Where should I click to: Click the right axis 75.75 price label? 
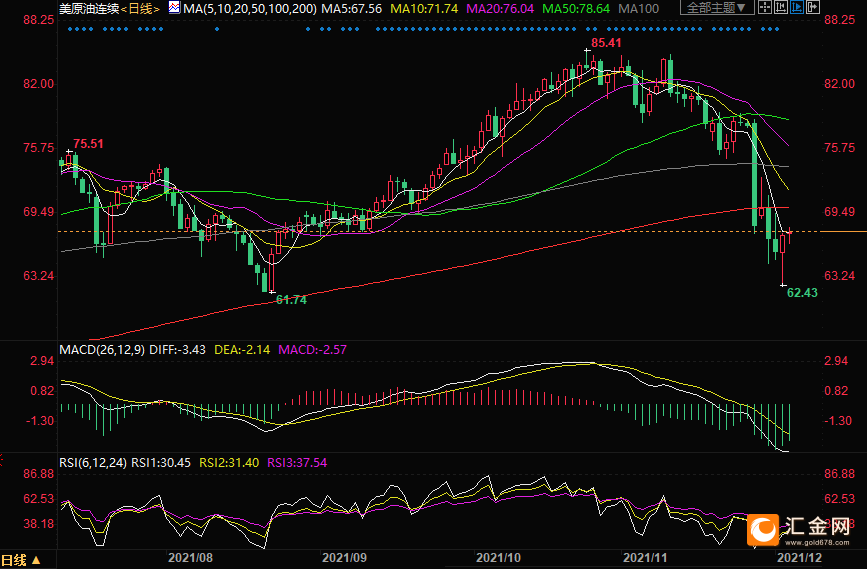pos(839,148)
